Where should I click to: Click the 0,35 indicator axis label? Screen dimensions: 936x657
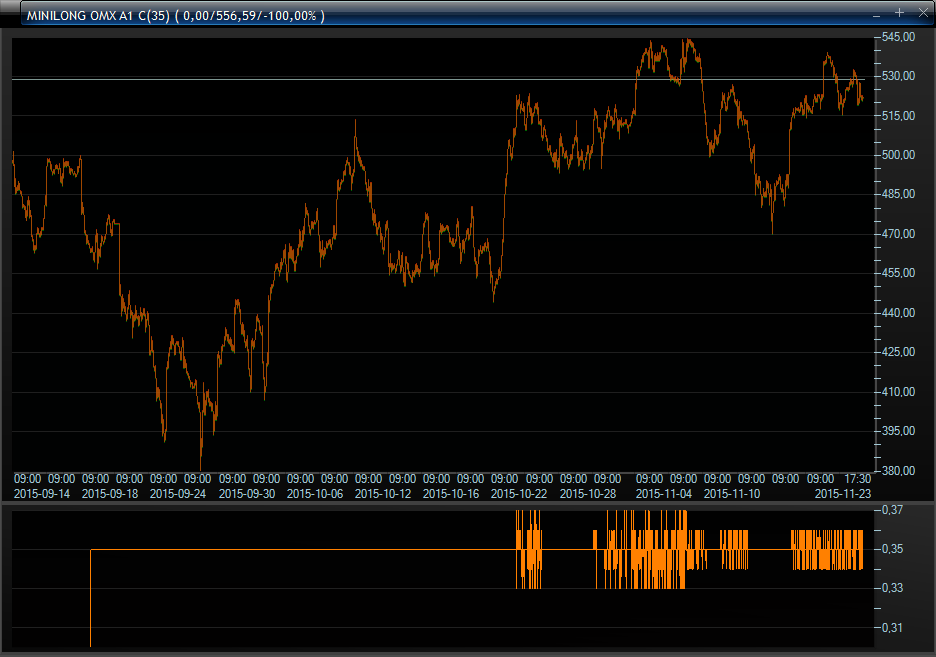892,549
